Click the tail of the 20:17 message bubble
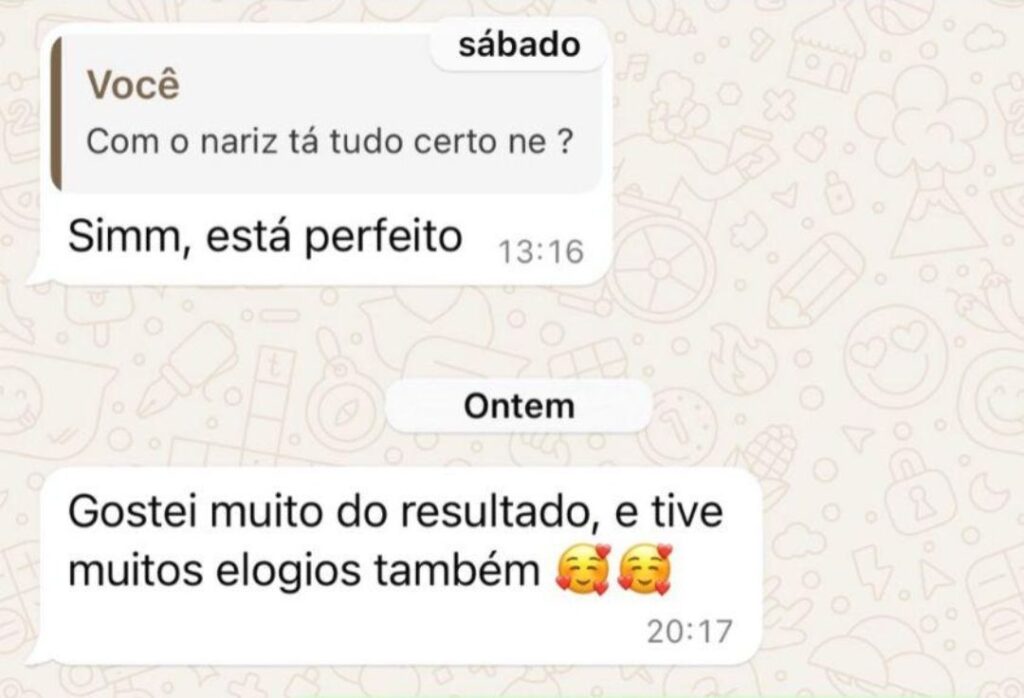This screenshot has width=1024, height=698. point(38,653)
